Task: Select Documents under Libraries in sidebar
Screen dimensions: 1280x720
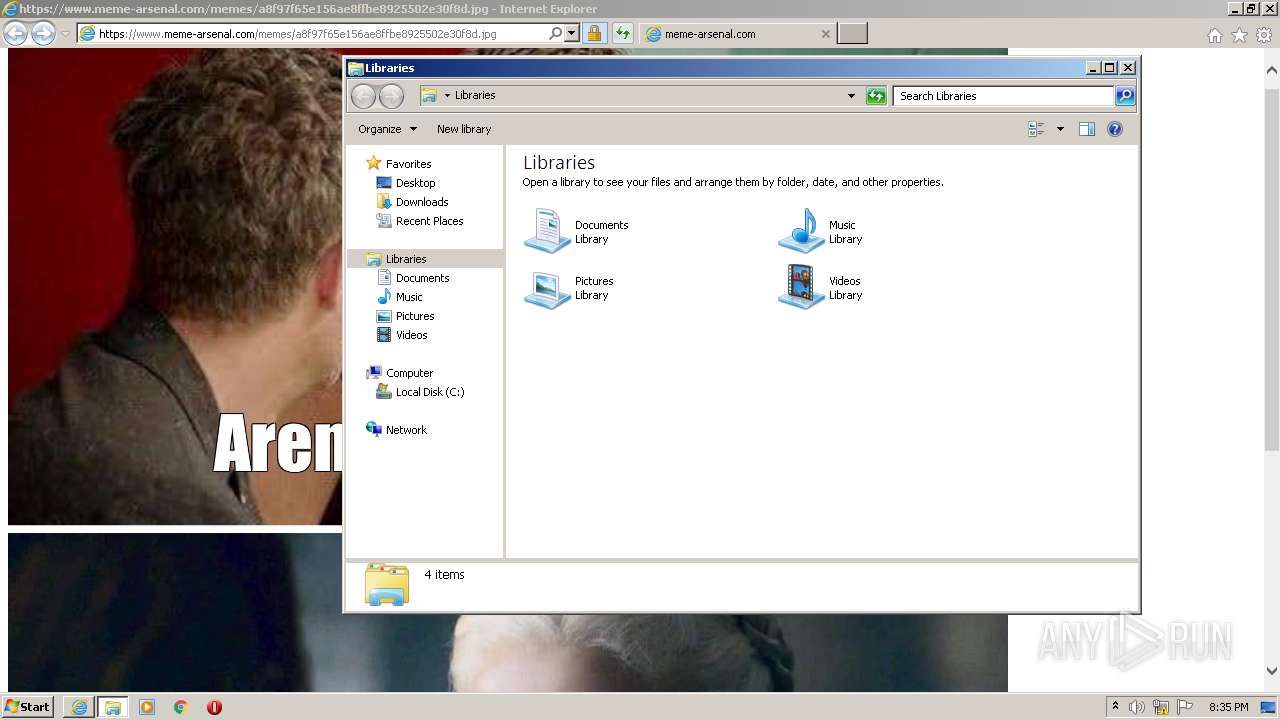Action: pyautogui.click(x=422, y=278)
